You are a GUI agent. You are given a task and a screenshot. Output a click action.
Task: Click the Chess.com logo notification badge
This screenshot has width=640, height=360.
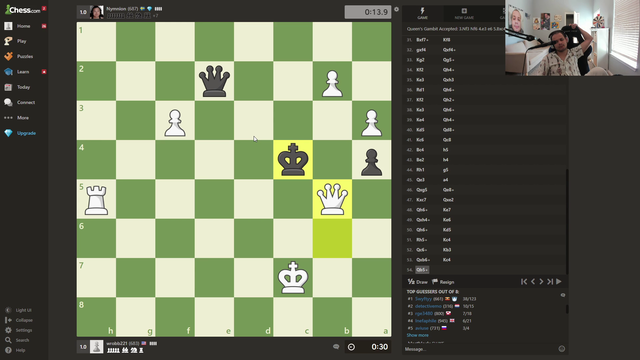pos(44,8)
